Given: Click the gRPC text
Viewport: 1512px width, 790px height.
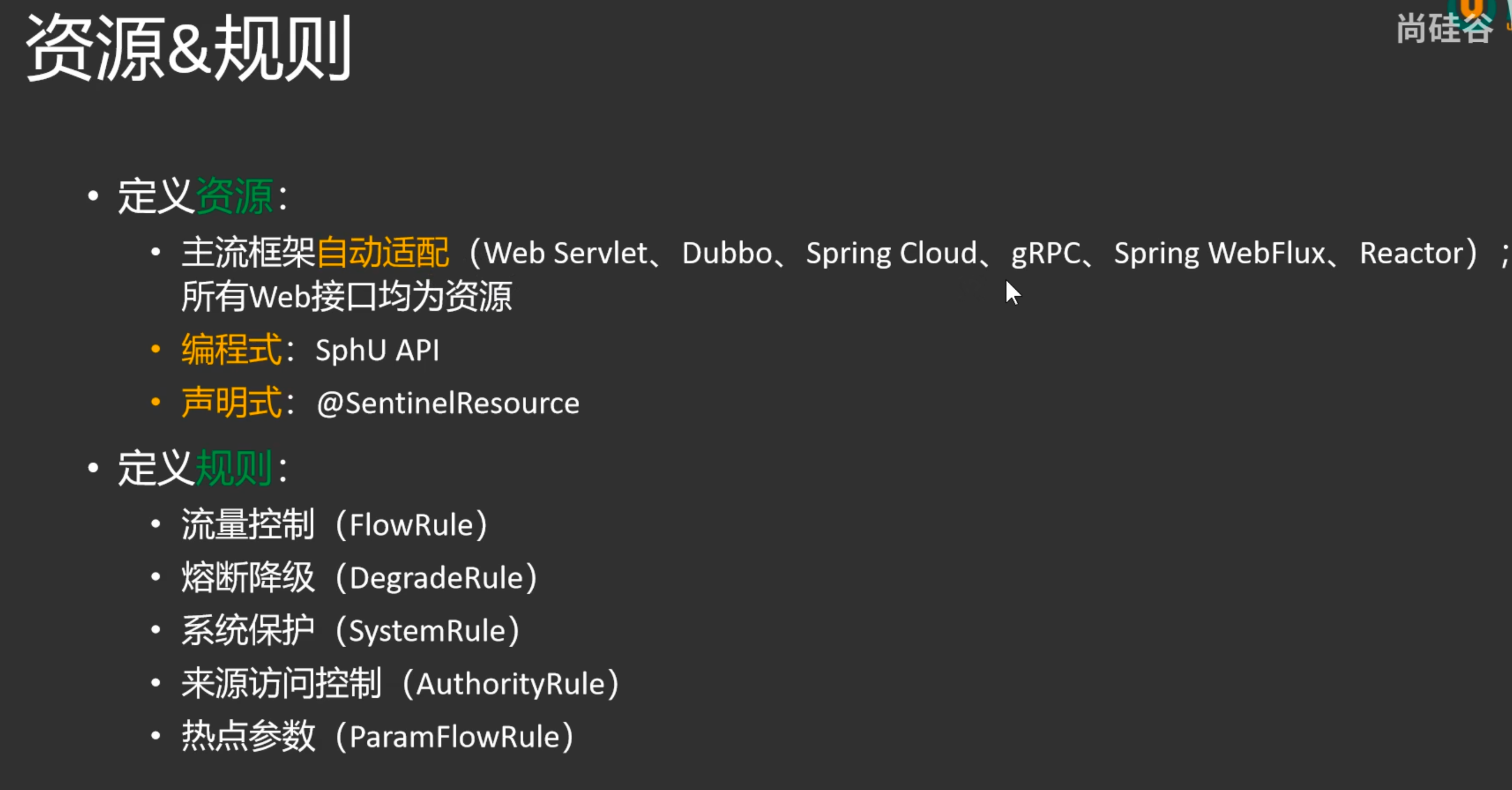Looking at the screenshot, I should point(1045,253).
